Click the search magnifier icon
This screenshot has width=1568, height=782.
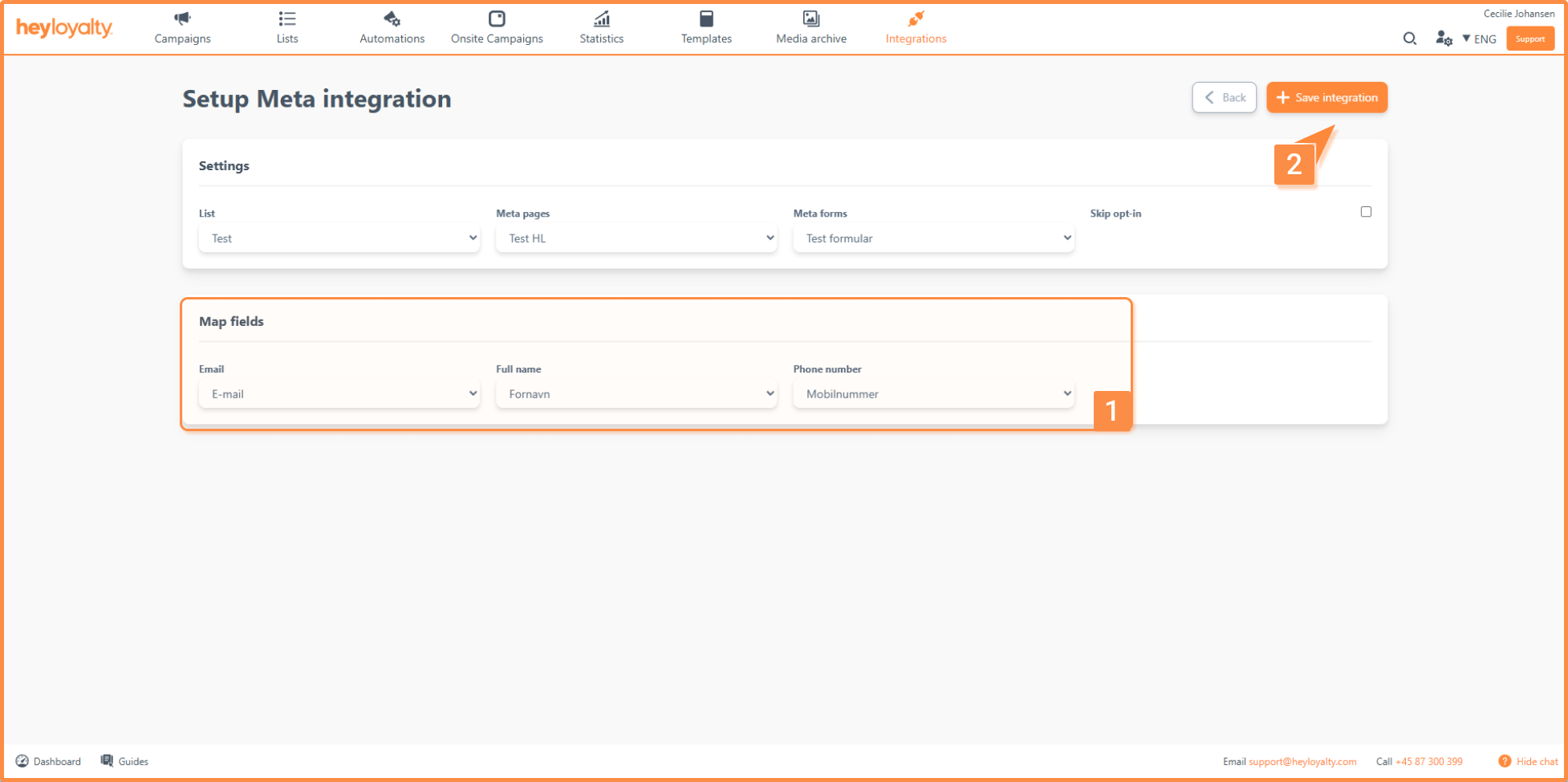pyautogui.click(x=1409, y=39)
